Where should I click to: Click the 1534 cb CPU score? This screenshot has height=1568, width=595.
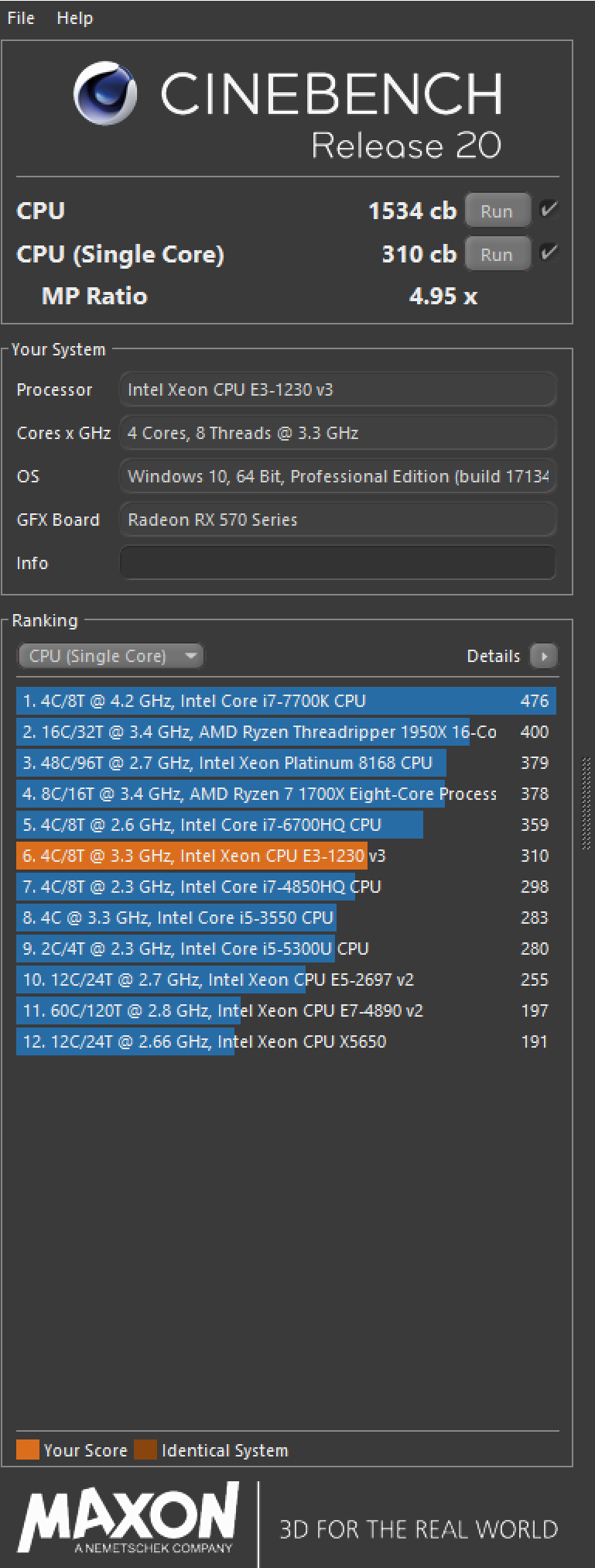click(412, 211)
